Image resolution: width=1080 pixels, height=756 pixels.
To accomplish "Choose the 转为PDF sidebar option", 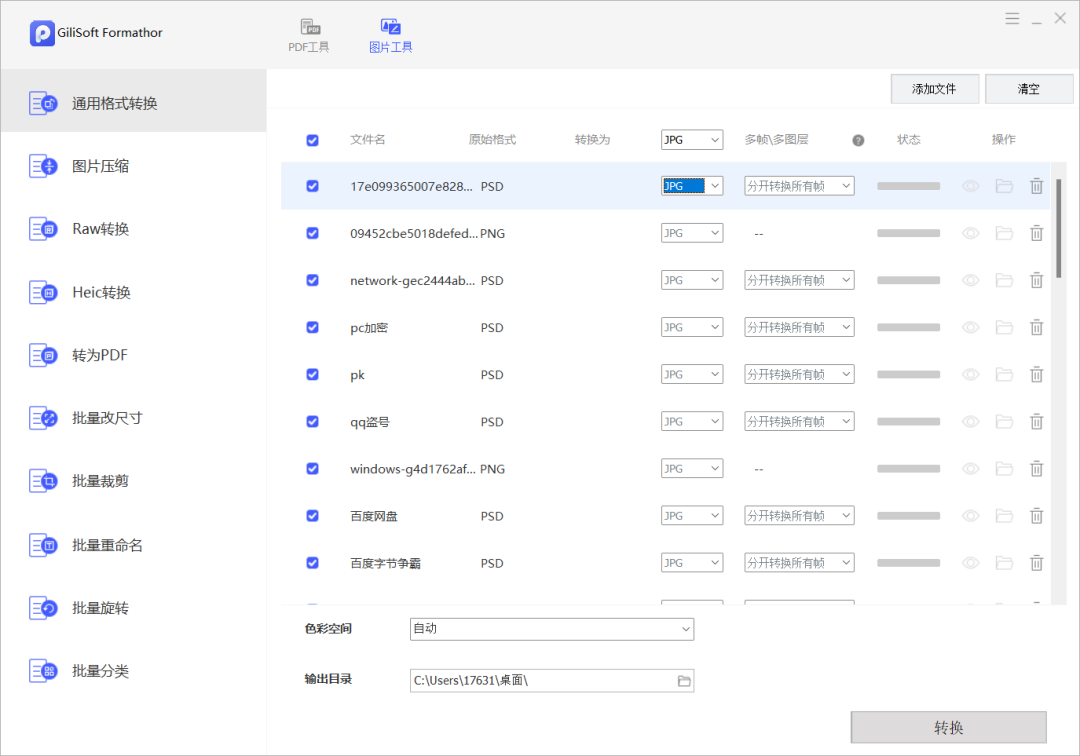I will [x=99, y=355].
